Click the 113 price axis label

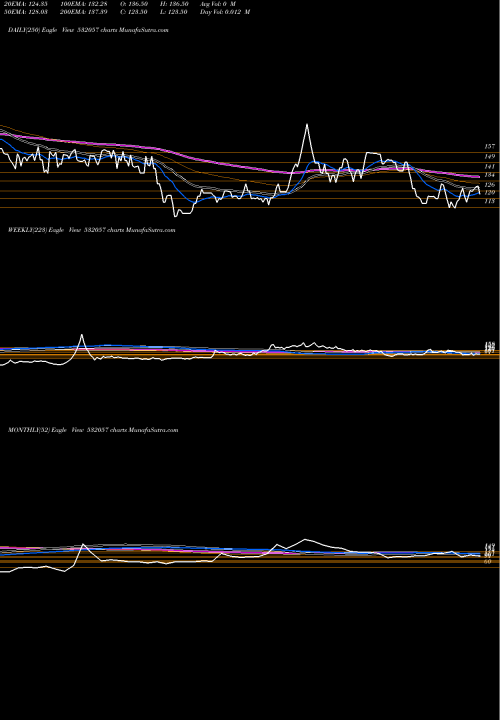tap(490, 201)
